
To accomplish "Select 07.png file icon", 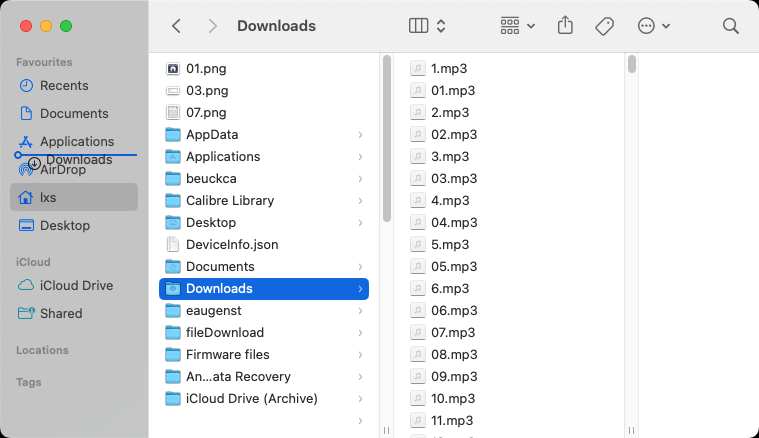I will [x=173, y=112].
